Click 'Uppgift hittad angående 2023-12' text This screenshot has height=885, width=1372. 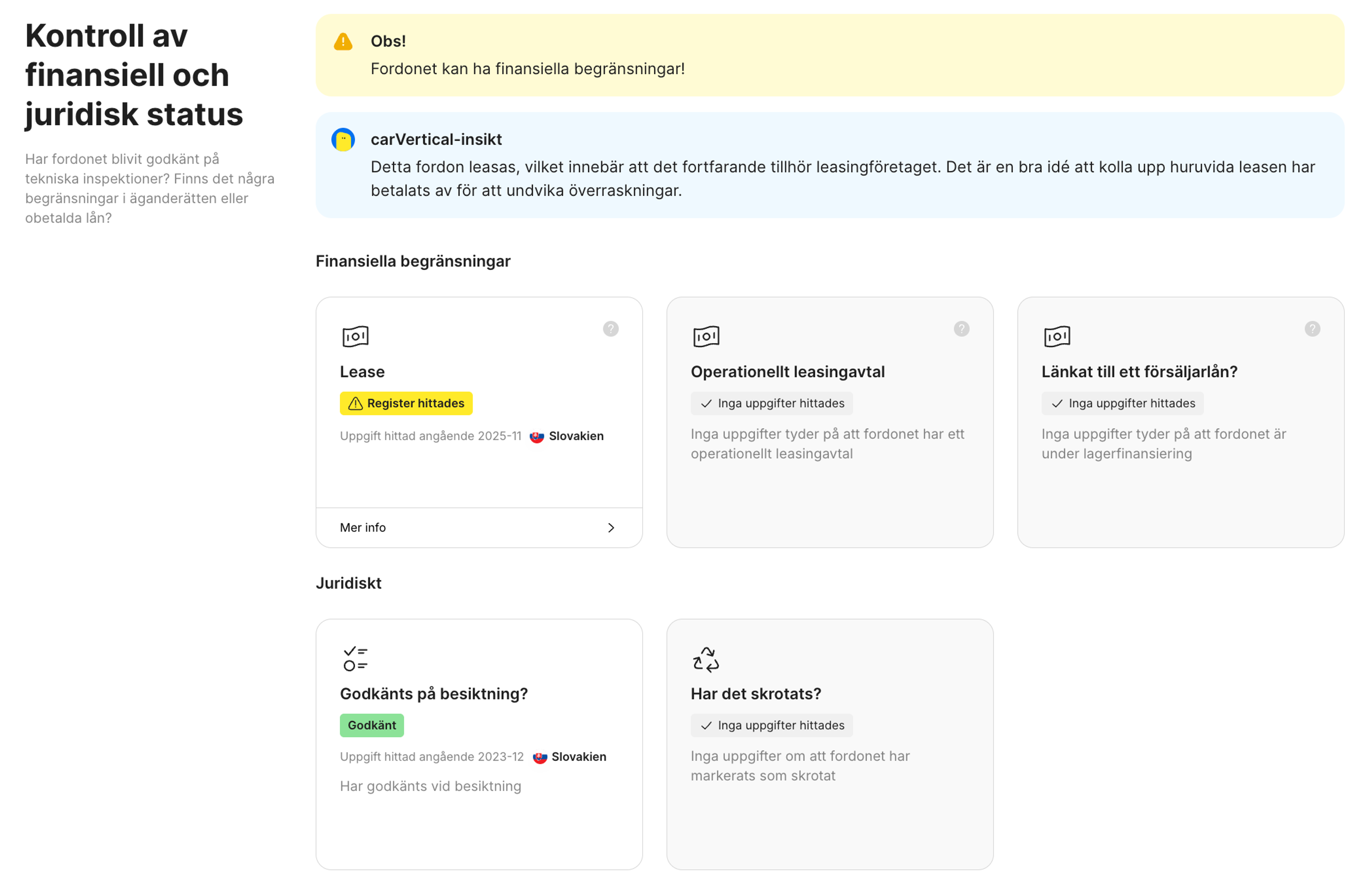pyautogui.click(x=432, y=757)
